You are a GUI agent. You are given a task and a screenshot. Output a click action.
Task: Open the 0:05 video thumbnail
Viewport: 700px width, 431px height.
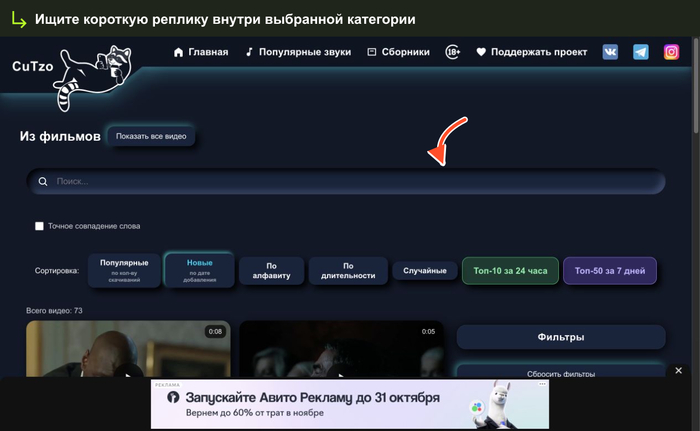coord(342,349)
